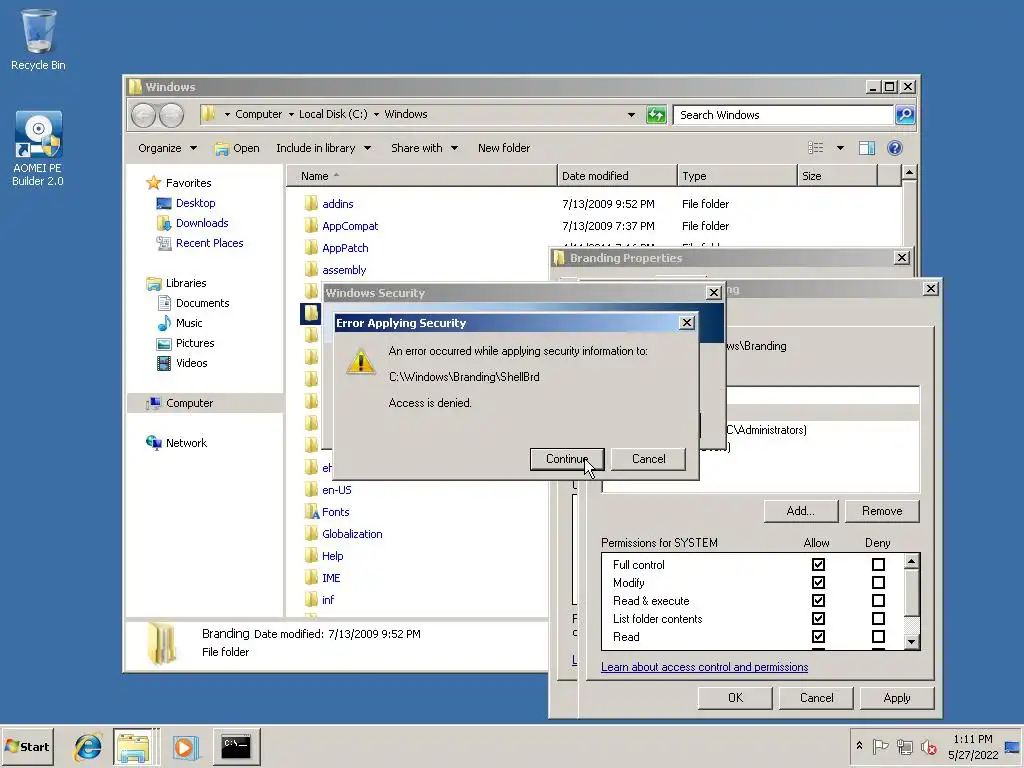This screenshot has height=768, width=1024.
Task: Open Learn about access control link
Action: 705,667
